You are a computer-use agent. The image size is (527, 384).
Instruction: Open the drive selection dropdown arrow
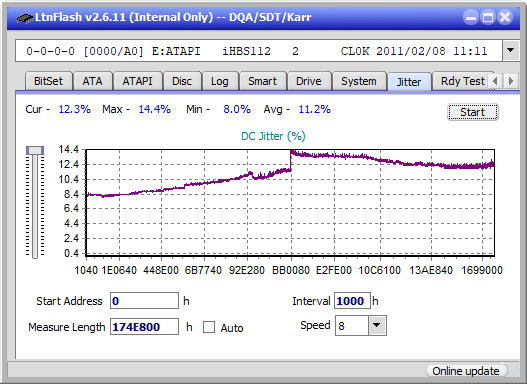(x=511, y=51)
